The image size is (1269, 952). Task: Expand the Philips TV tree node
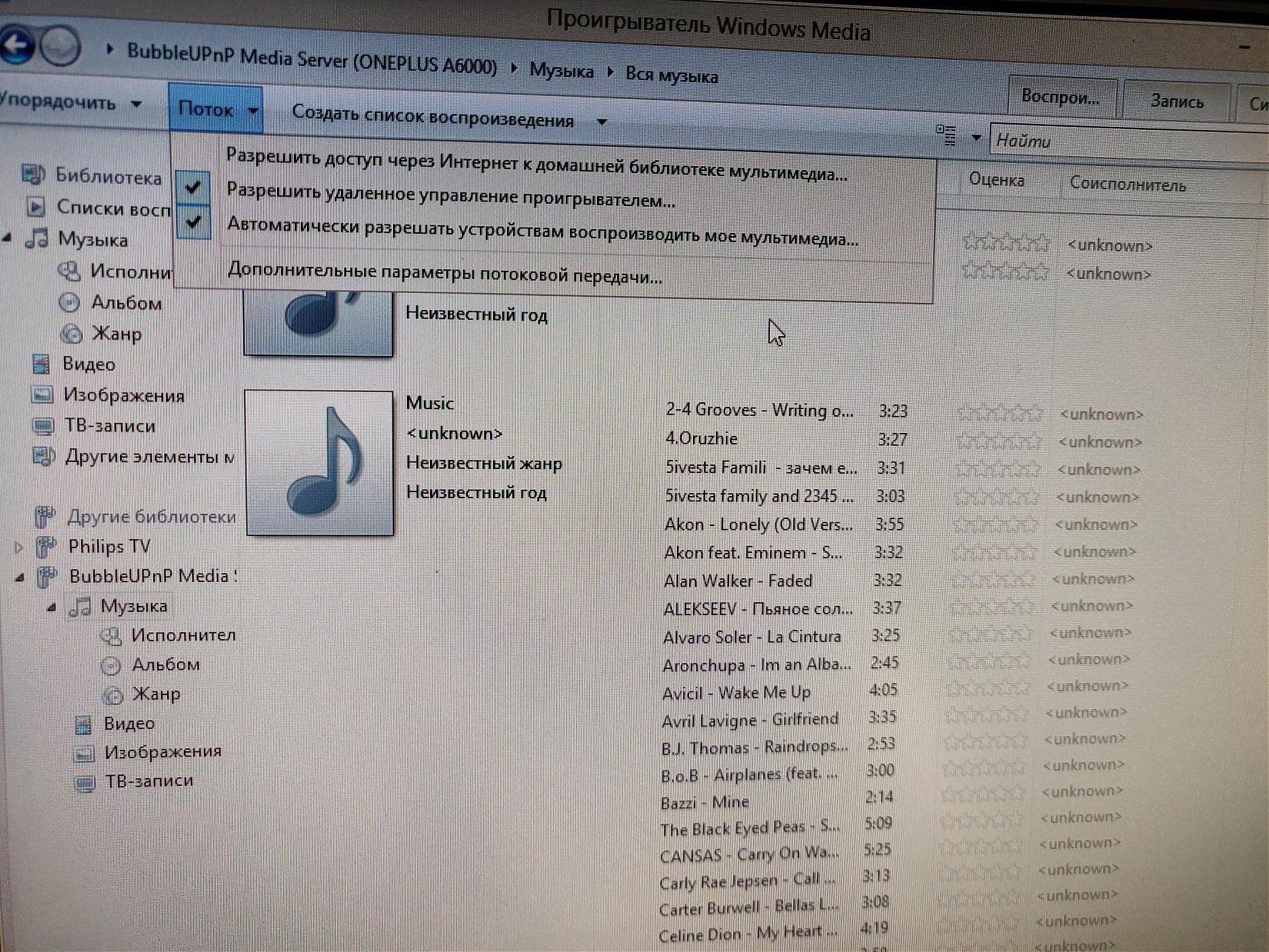(19, 547)
